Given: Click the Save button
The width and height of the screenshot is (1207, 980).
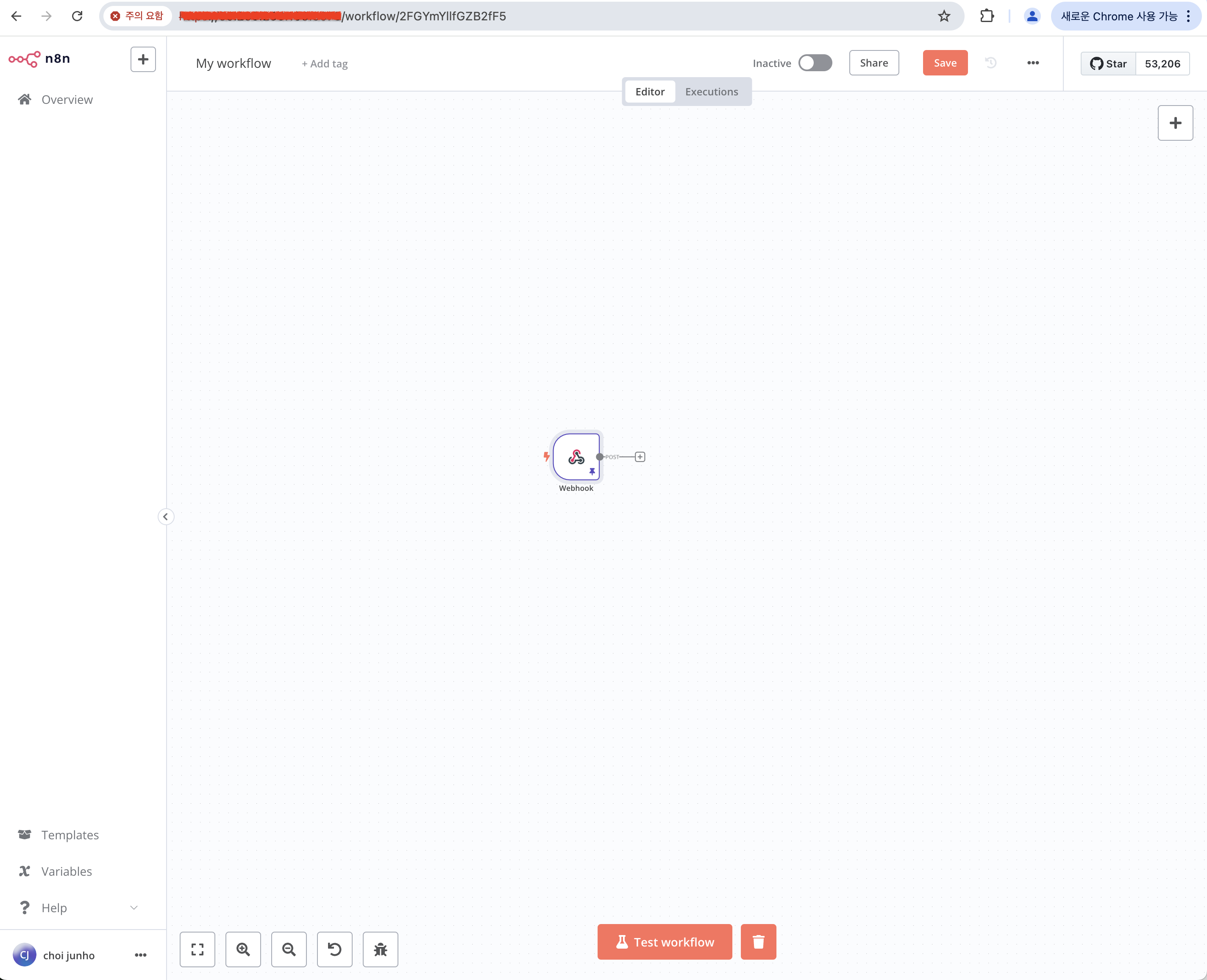Looking at the screenshot, I should click(945, 63).
